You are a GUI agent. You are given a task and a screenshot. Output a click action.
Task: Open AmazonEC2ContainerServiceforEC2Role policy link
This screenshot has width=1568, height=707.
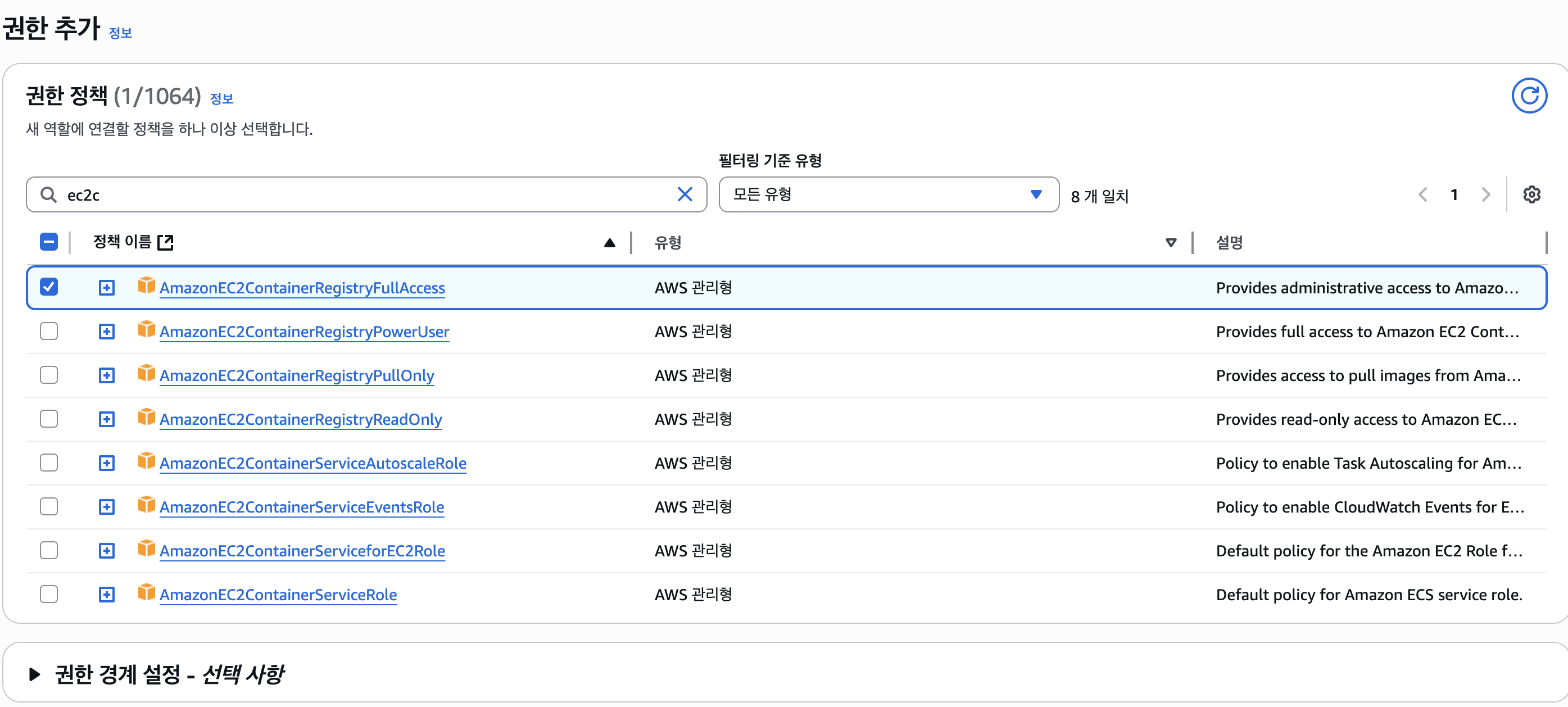click(302, 551)
